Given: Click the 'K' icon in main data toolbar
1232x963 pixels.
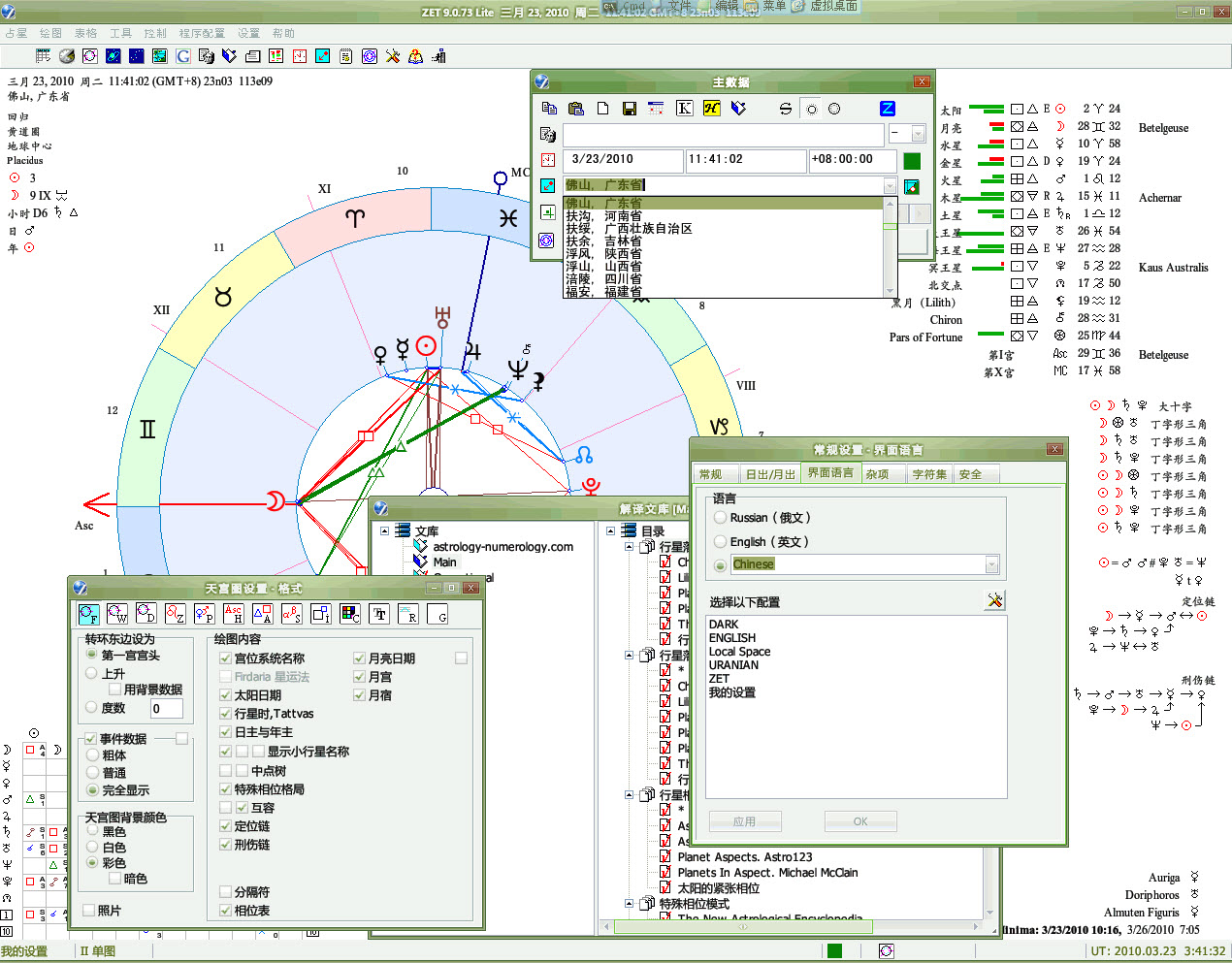Looking at the screenshot, I should tap(684, 109).
